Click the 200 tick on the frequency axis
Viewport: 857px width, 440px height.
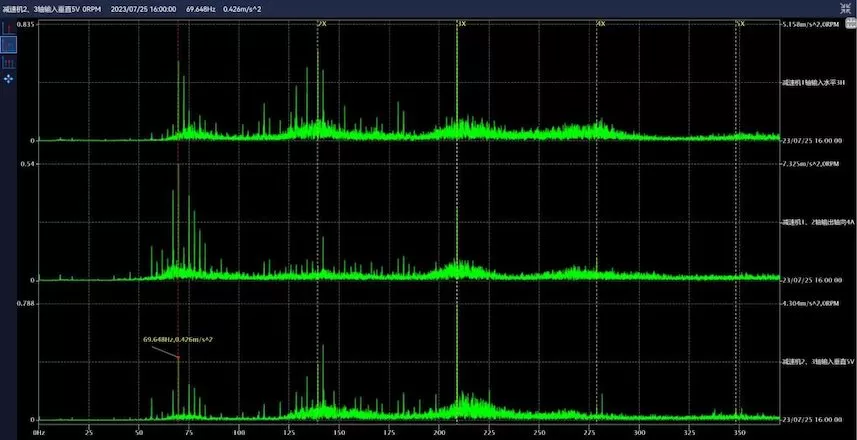point(438,433)
